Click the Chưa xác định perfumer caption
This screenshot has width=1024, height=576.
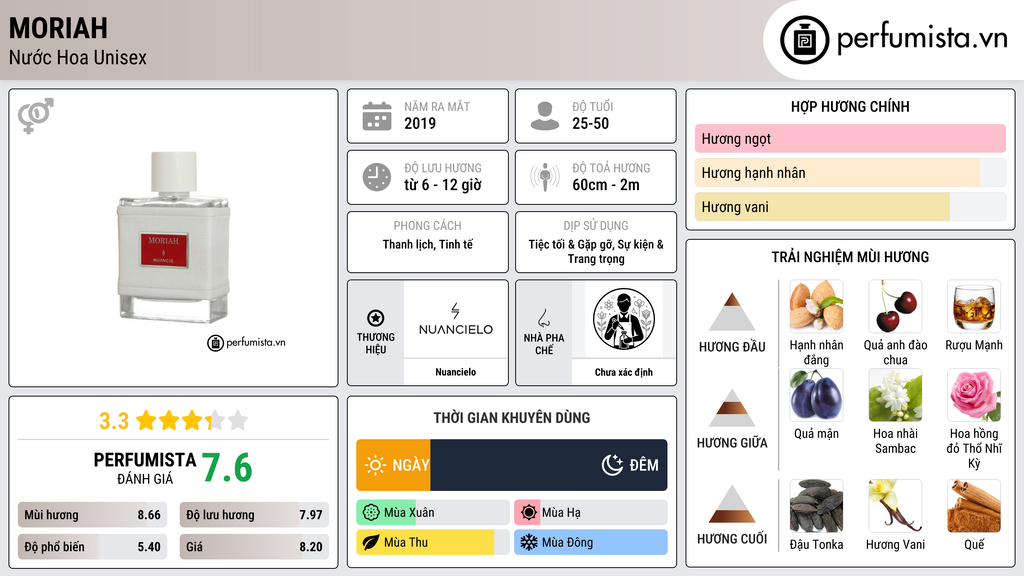624,372
